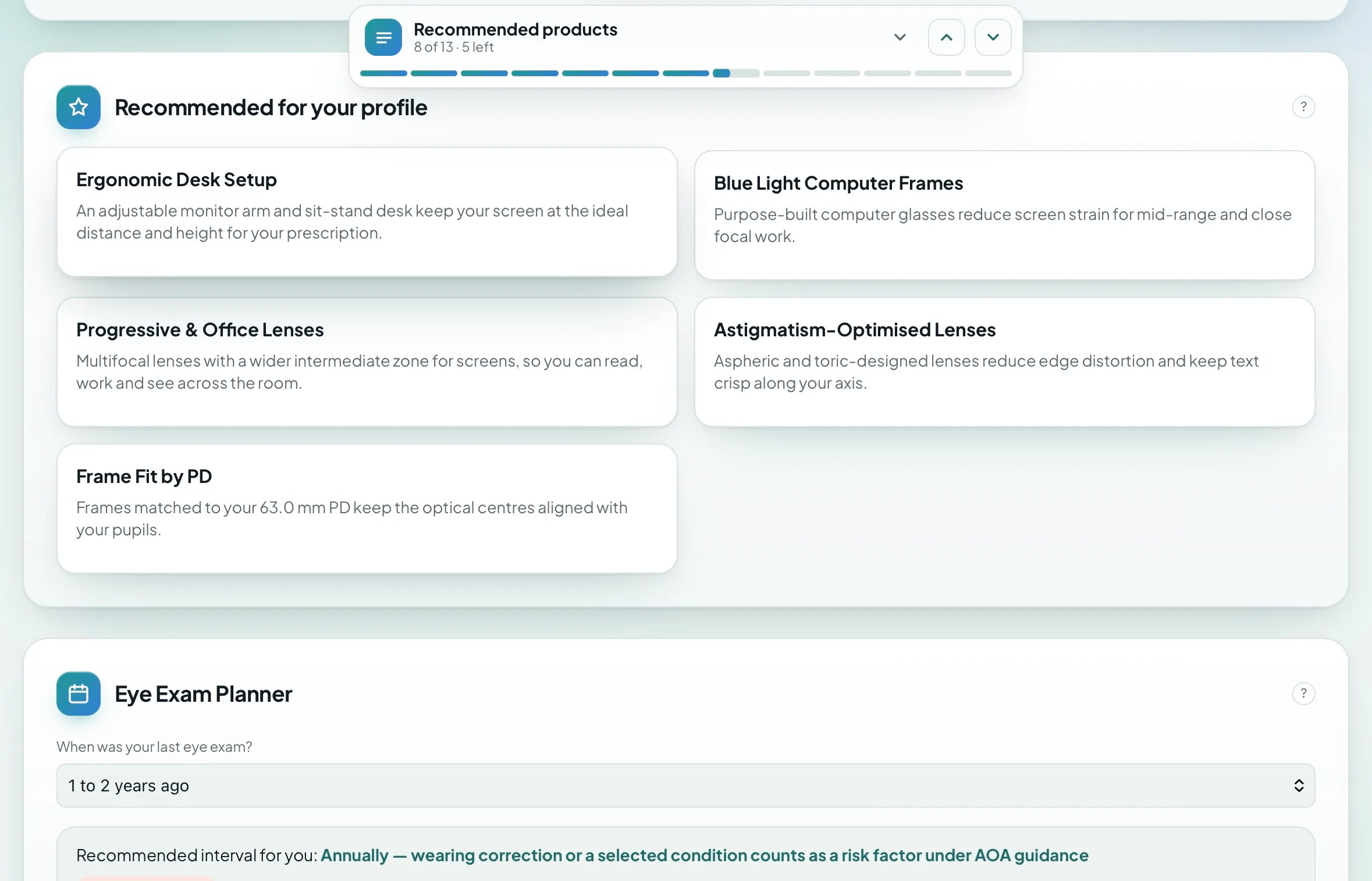Open help for Recommended for your profile
Viewport: 1372px width, 881px height.
[1303, 107]
